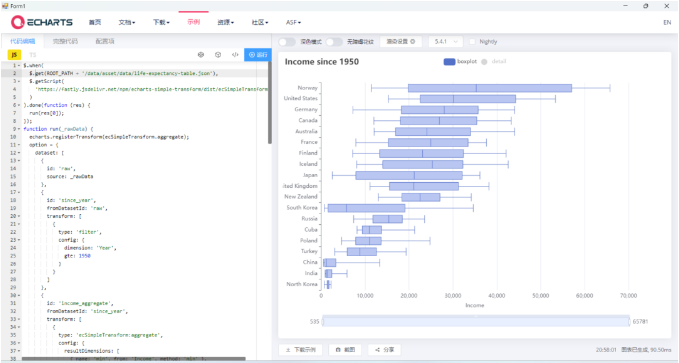Switch to the 完整代码 tab
This screenshot has width=679, height=363.
tap(65, 41)
